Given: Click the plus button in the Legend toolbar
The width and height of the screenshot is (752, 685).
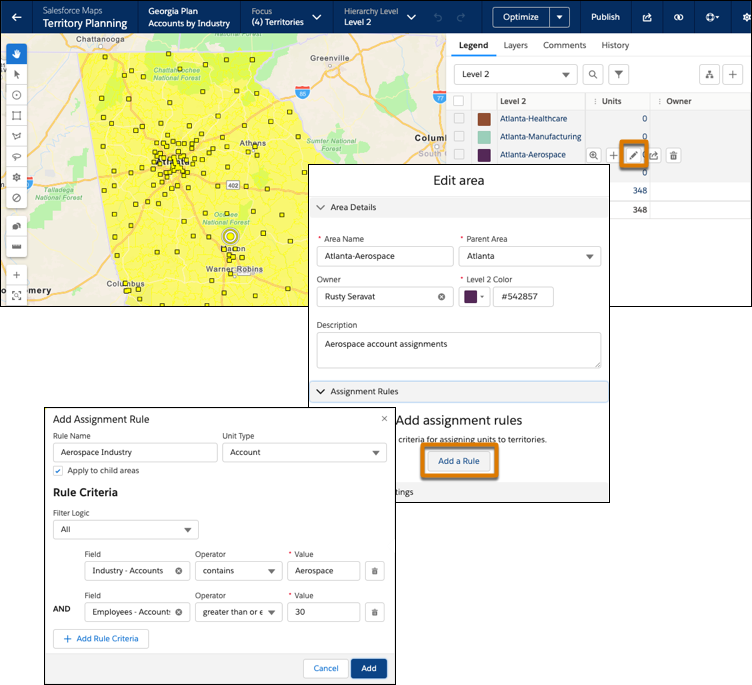Looking at the screenshot, I should click(732, 74).
